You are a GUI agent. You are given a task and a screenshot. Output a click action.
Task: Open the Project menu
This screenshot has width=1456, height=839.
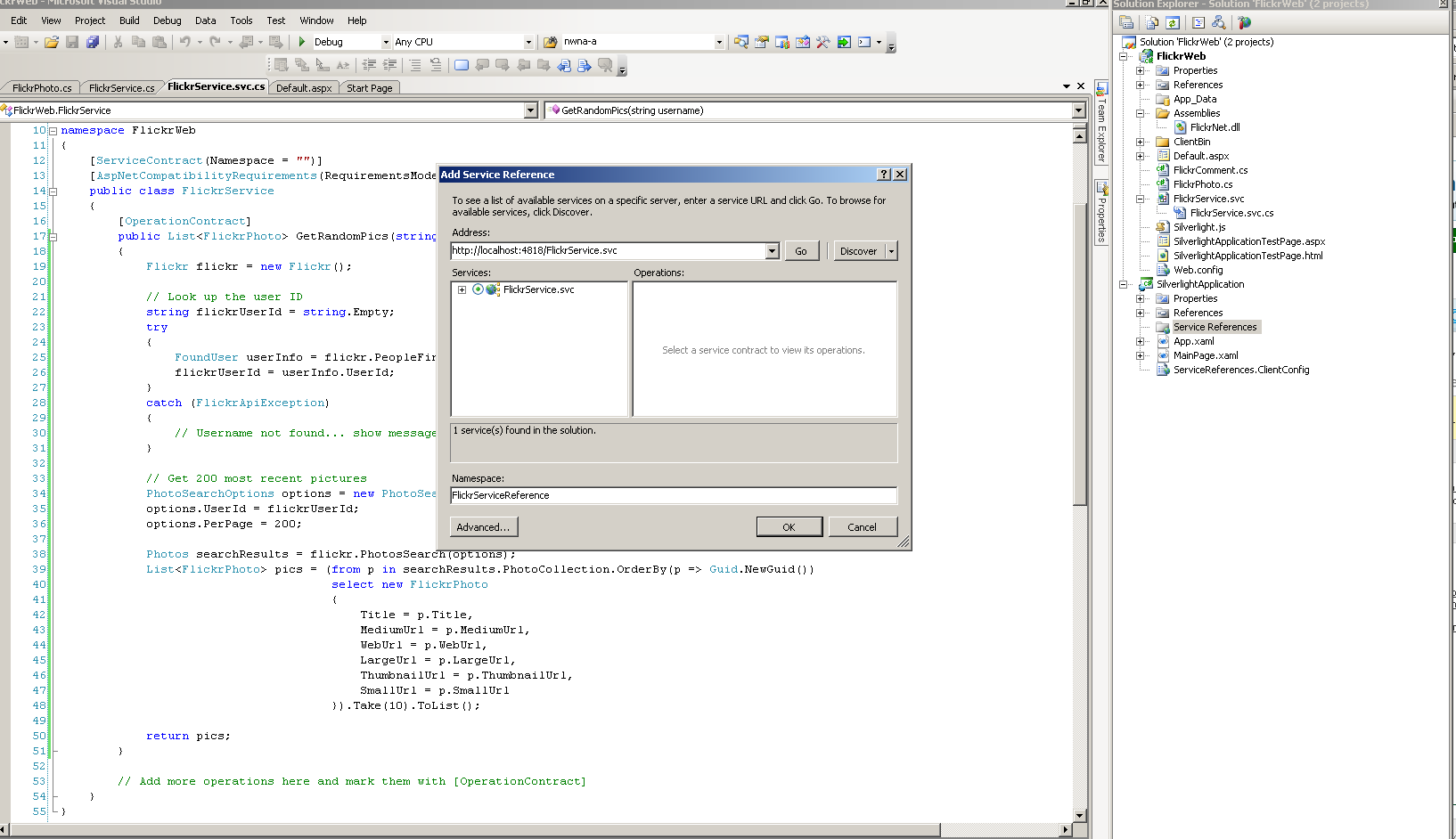coord(90,20)
